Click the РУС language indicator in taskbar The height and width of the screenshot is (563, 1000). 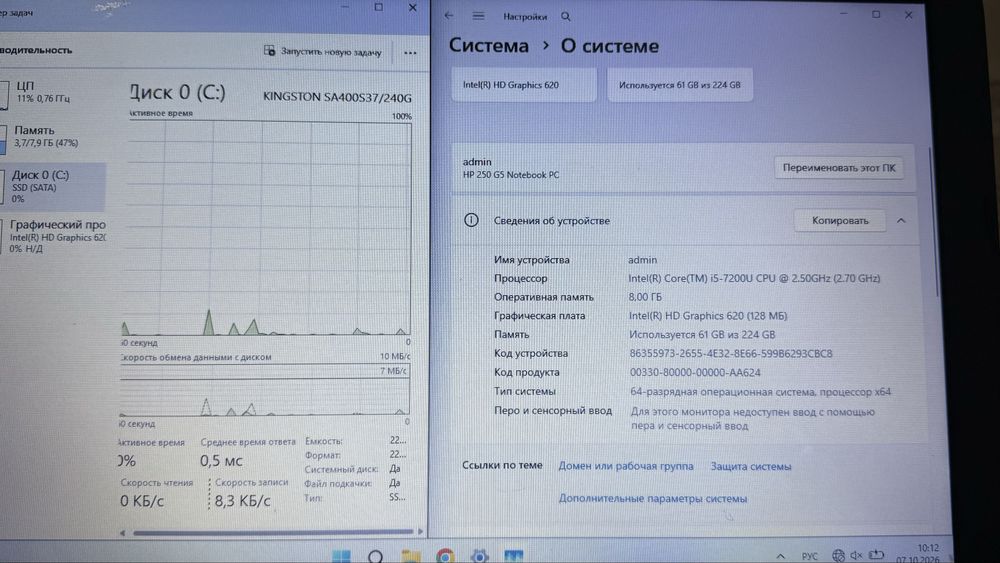tap(809, 556)
